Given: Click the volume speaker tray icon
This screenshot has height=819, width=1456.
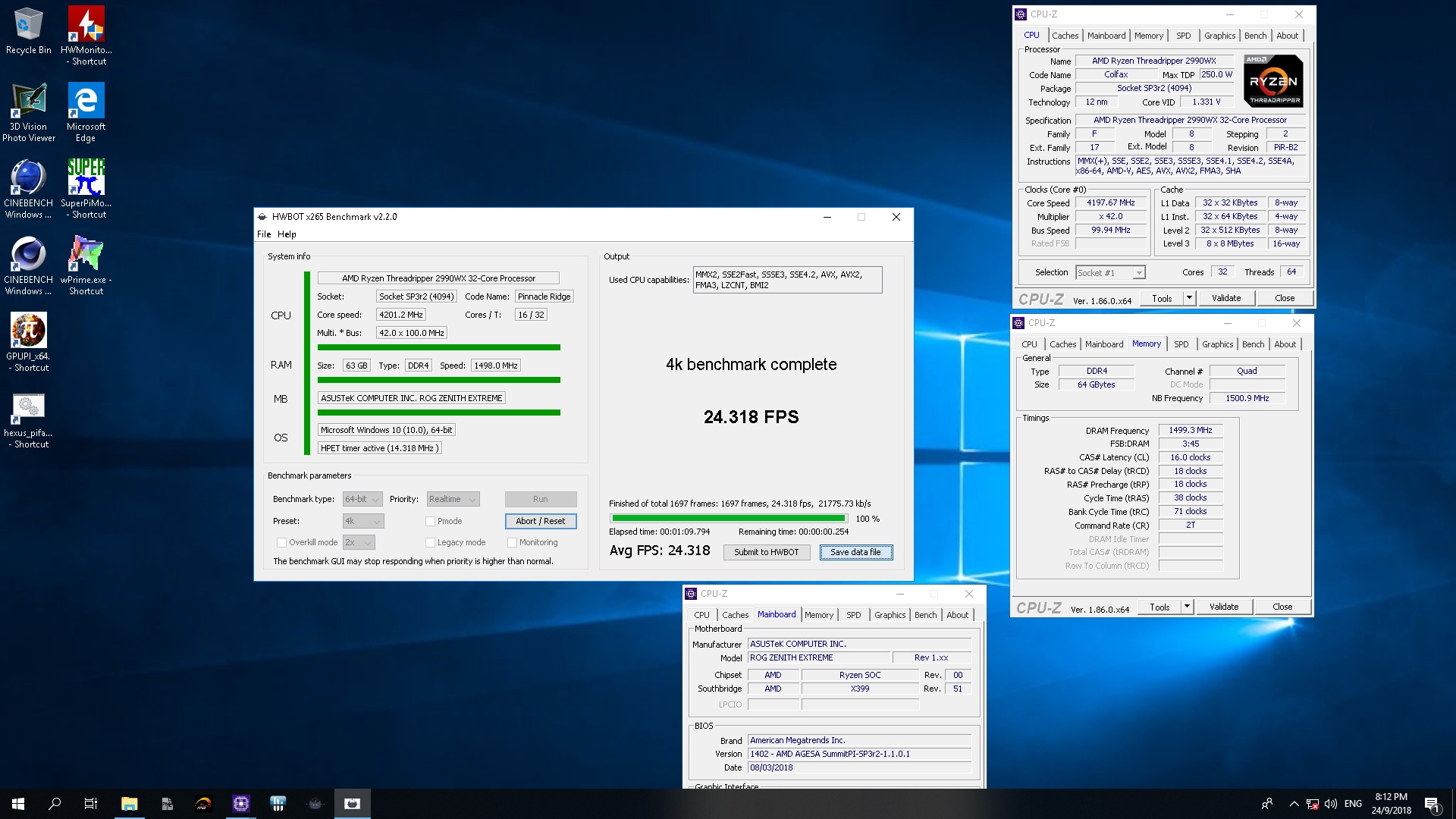Looking at the screenshot, I should pos(1331,804).
